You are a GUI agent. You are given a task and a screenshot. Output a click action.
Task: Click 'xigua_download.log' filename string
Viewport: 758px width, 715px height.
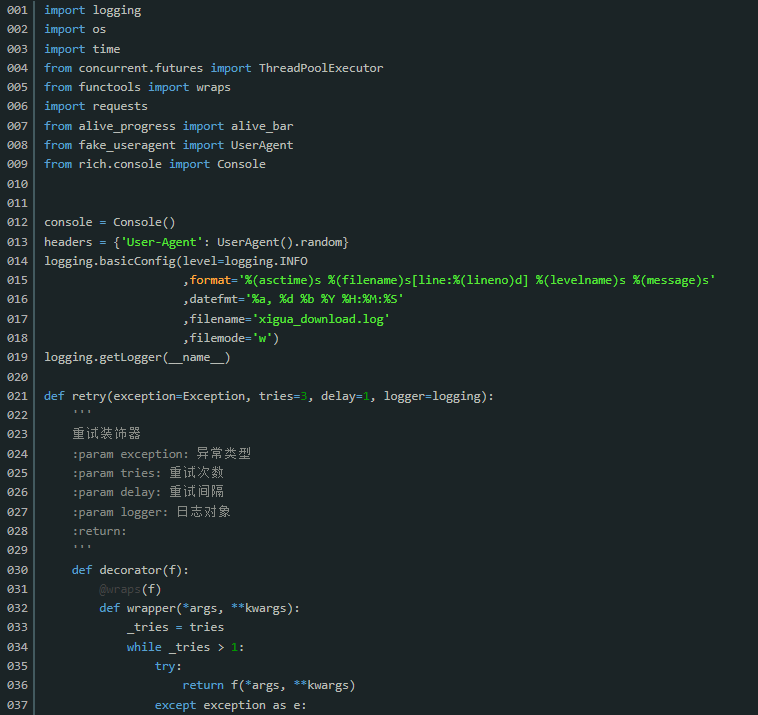tap(321, 319)
